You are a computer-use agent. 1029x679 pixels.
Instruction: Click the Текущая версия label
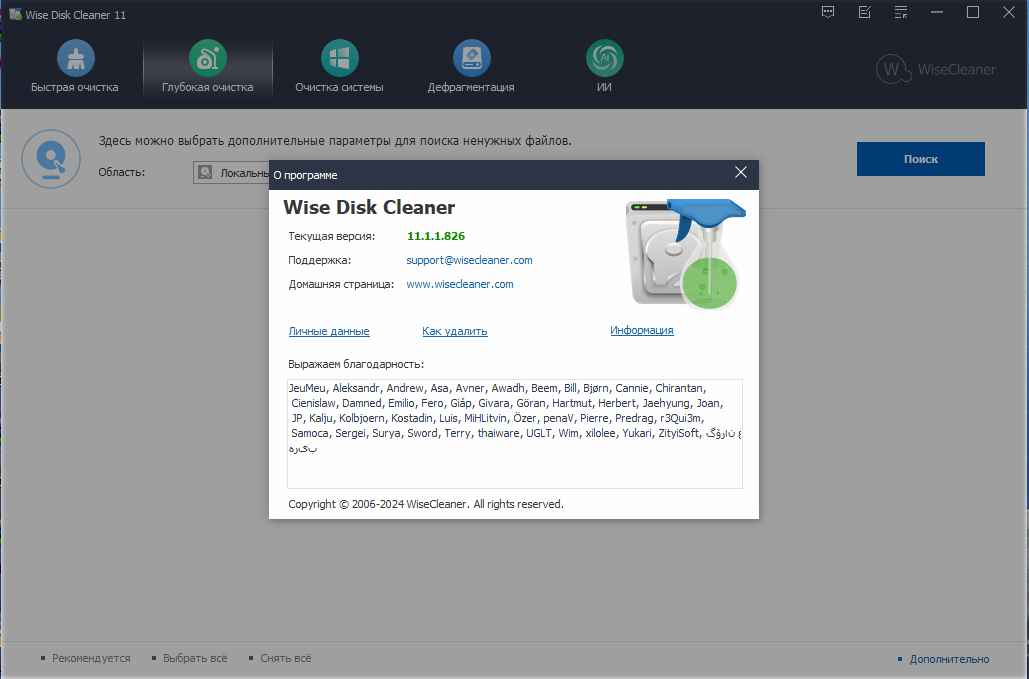[x=331, y=236]
